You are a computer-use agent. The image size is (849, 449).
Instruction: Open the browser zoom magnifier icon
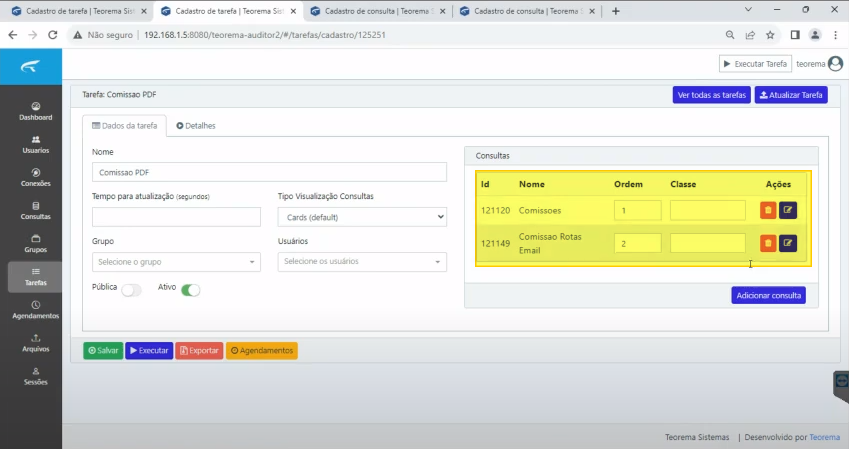[730, 35]
